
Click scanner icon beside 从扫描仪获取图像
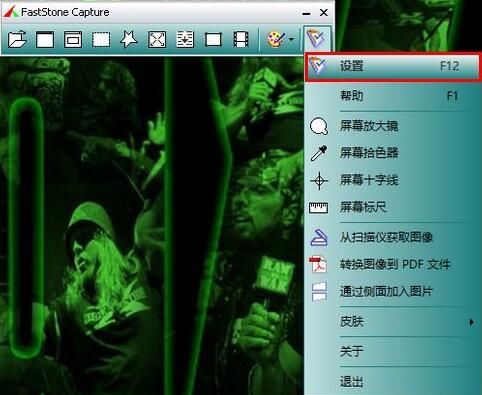(319, 237)
